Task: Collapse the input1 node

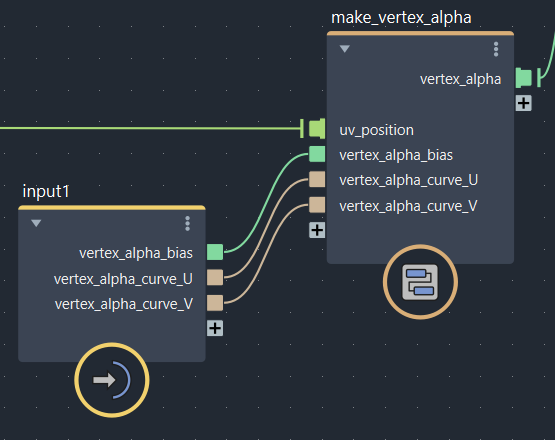Action: tap(36, 223)
